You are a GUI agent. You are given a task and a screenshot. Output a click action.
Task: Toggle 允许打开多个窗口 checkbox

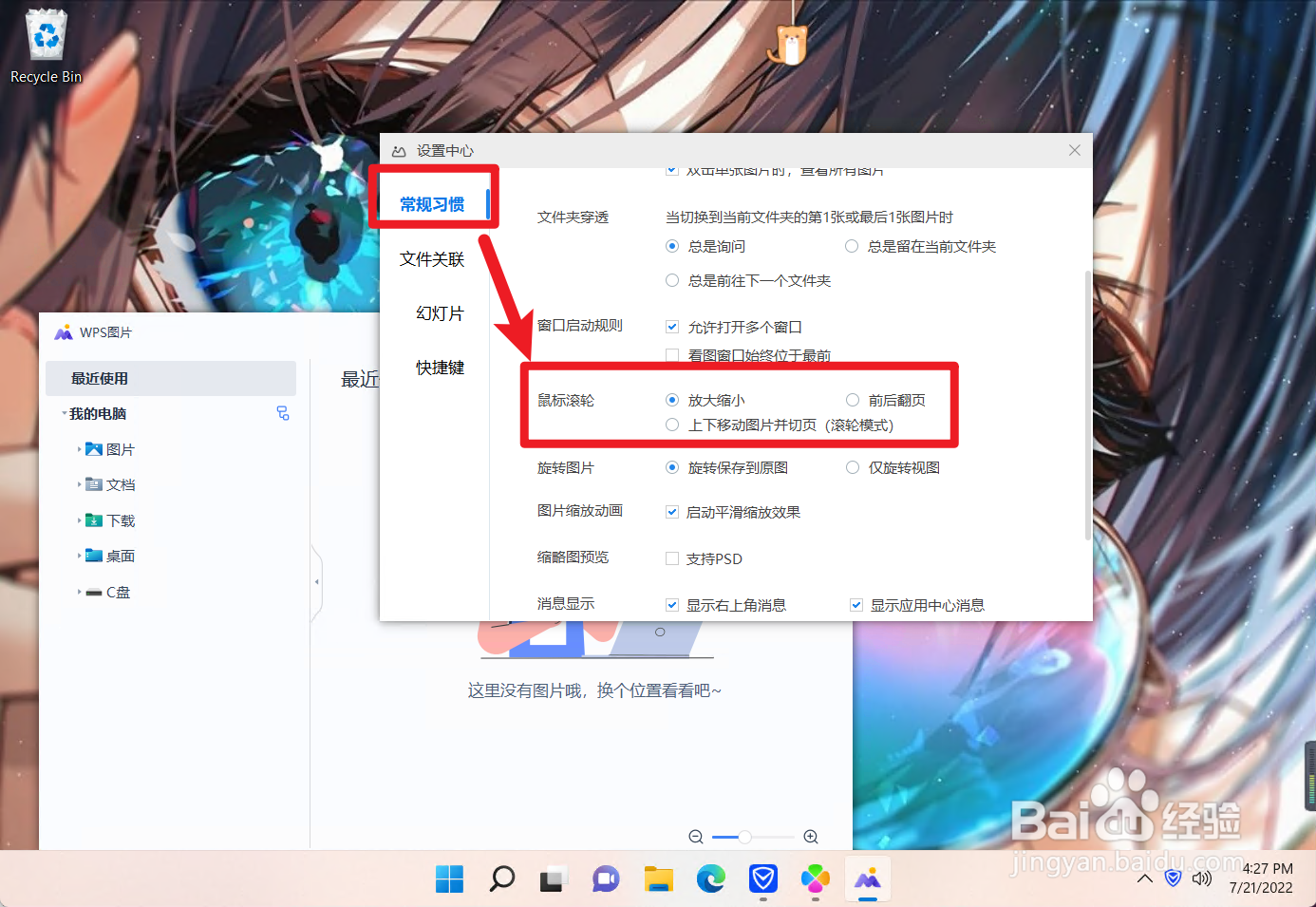(672, 327)
